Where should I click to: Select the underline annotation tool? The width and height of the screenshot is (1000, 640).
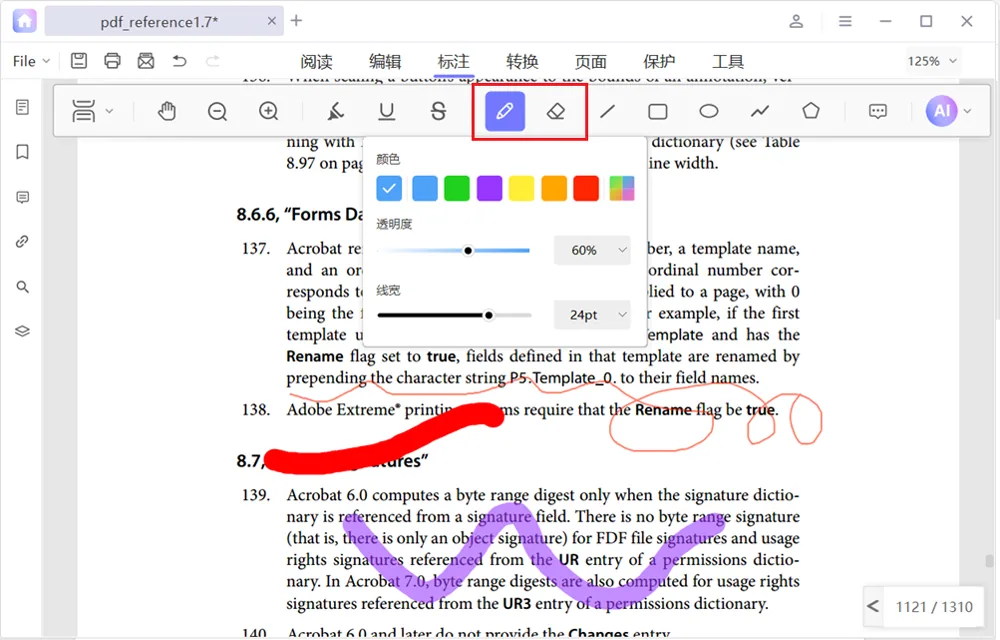tap(386, 112)
